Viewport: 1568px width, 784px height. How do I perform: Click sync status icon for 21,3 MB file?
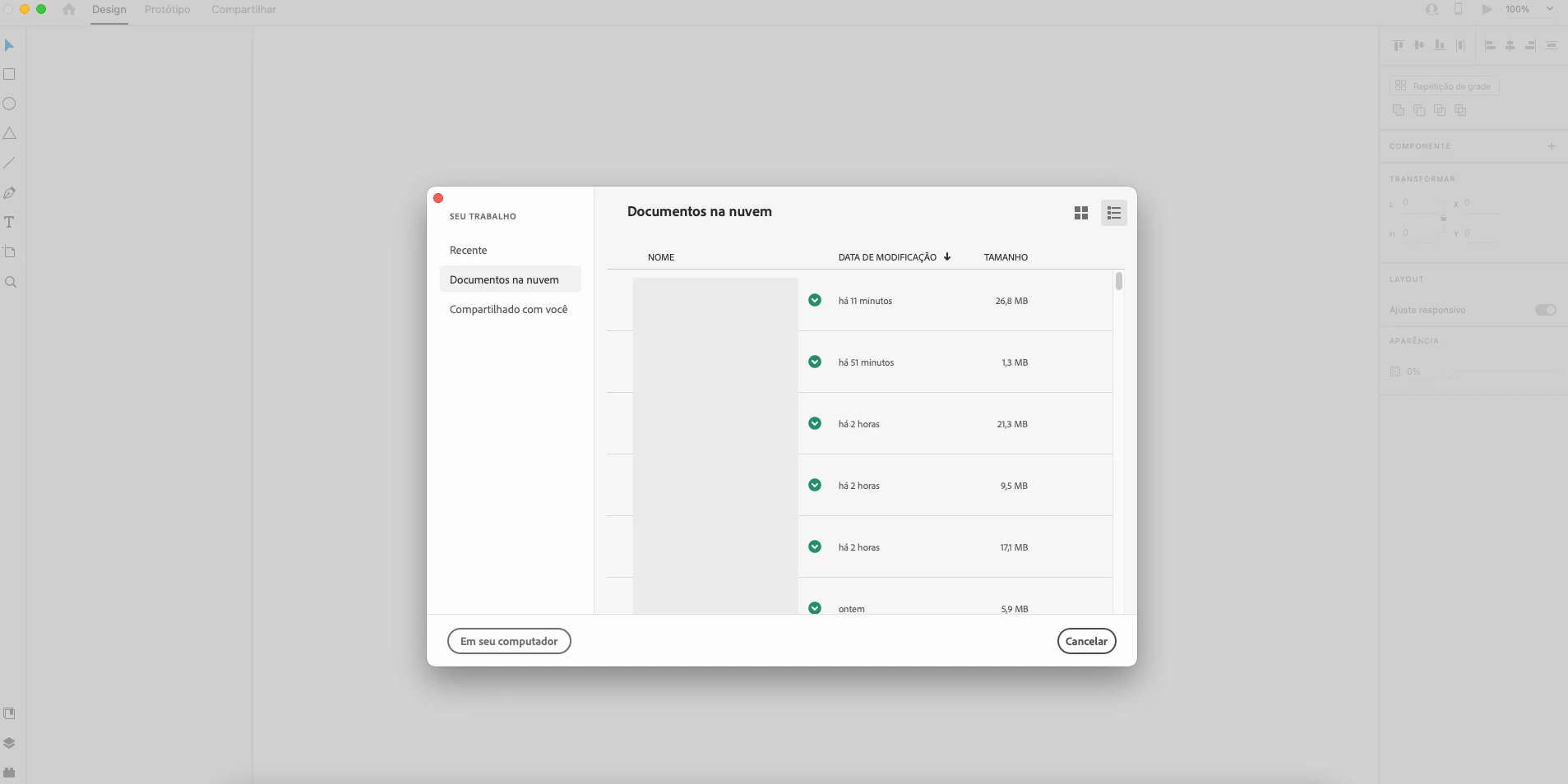(x=815, y=423)
